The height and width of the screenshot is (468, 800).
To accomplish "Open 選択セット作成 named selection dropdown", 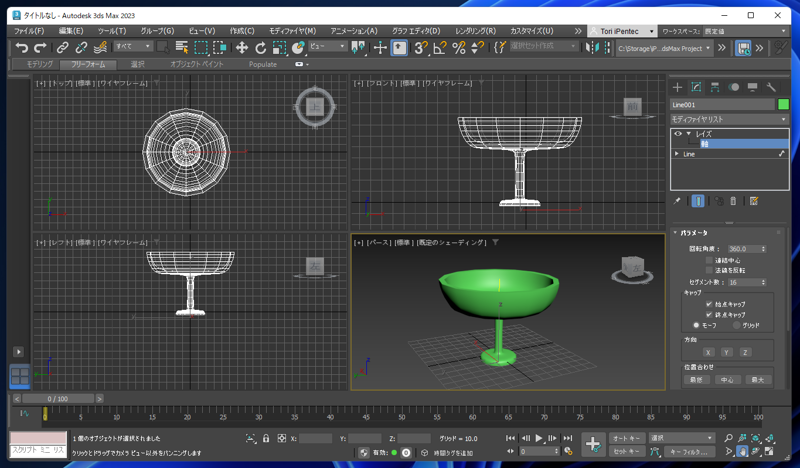I will [543, 46].
